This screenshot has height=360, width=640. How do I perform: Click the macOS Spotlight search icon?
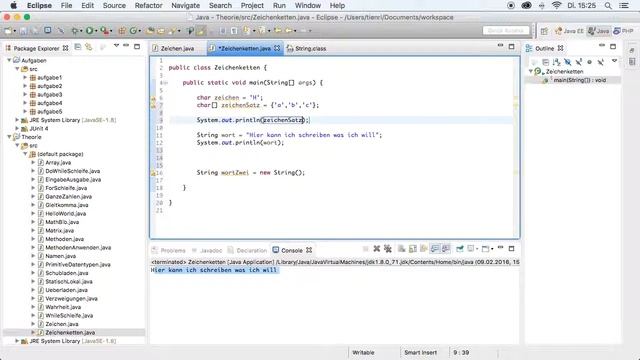tap(608, 5)
